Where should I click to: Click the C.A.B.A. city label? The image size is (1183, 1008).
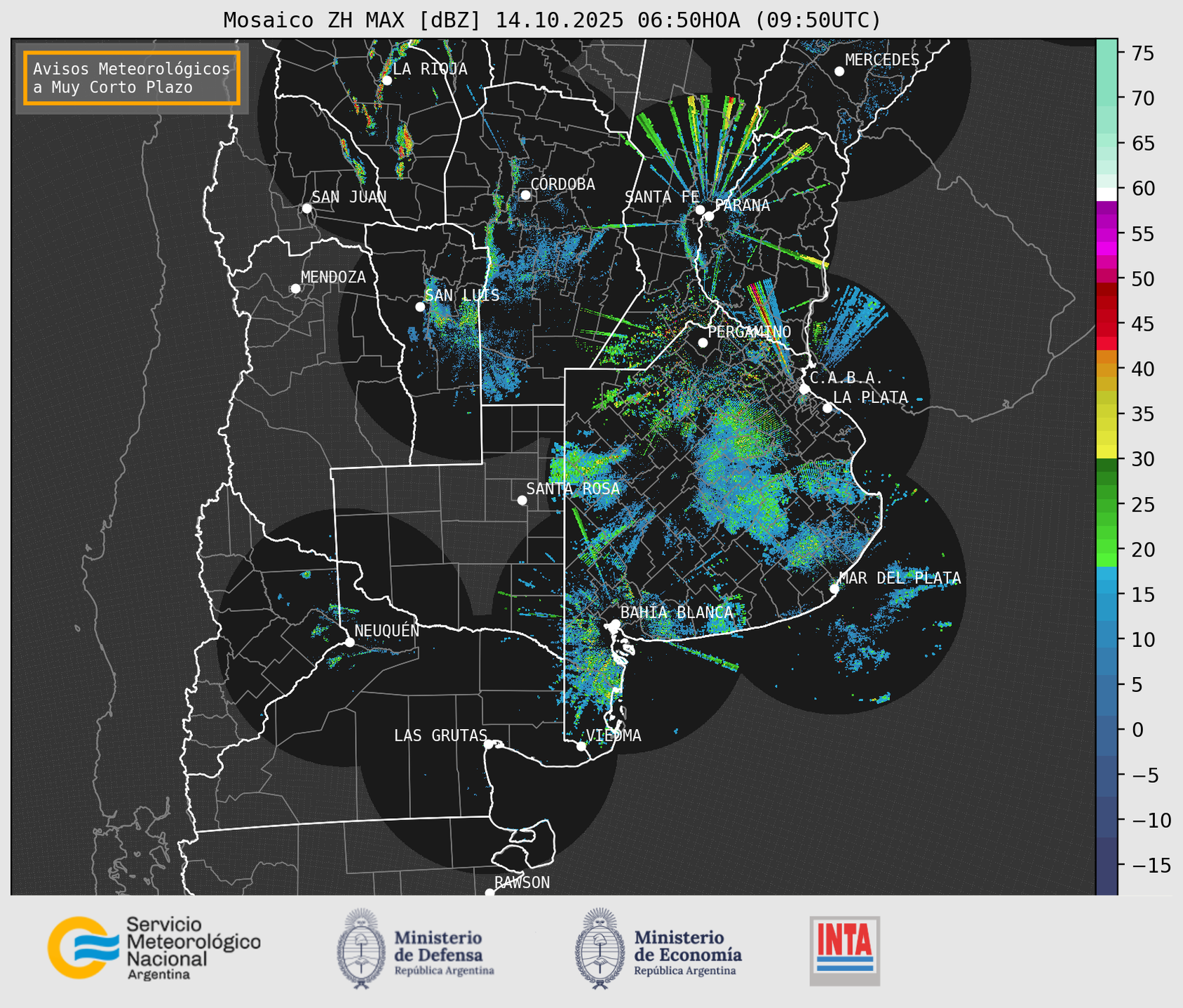[846, 378]
